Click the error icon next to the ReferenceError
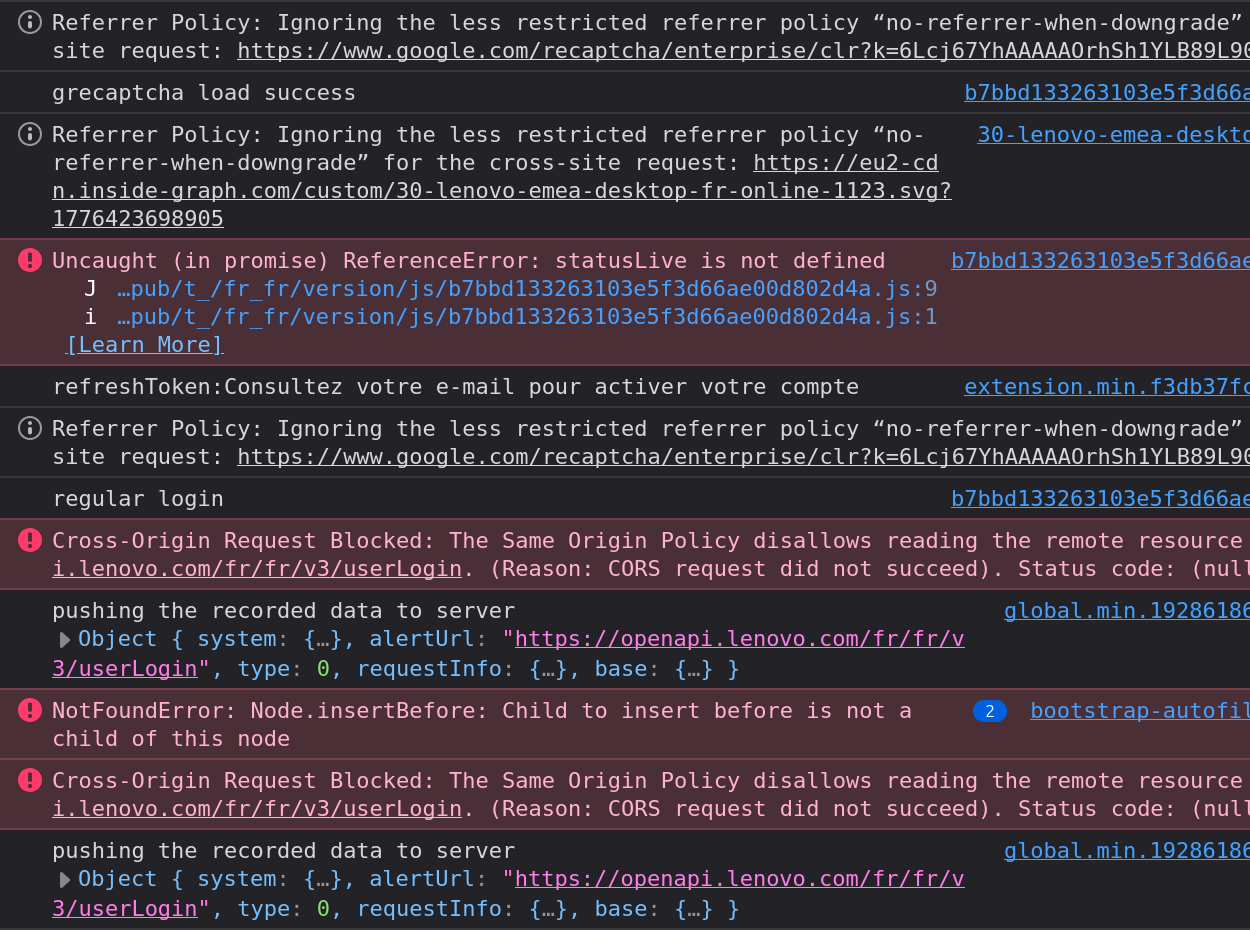Image resolution: width=1250 pixels, height=930 pixels. [x=30, y=261]
